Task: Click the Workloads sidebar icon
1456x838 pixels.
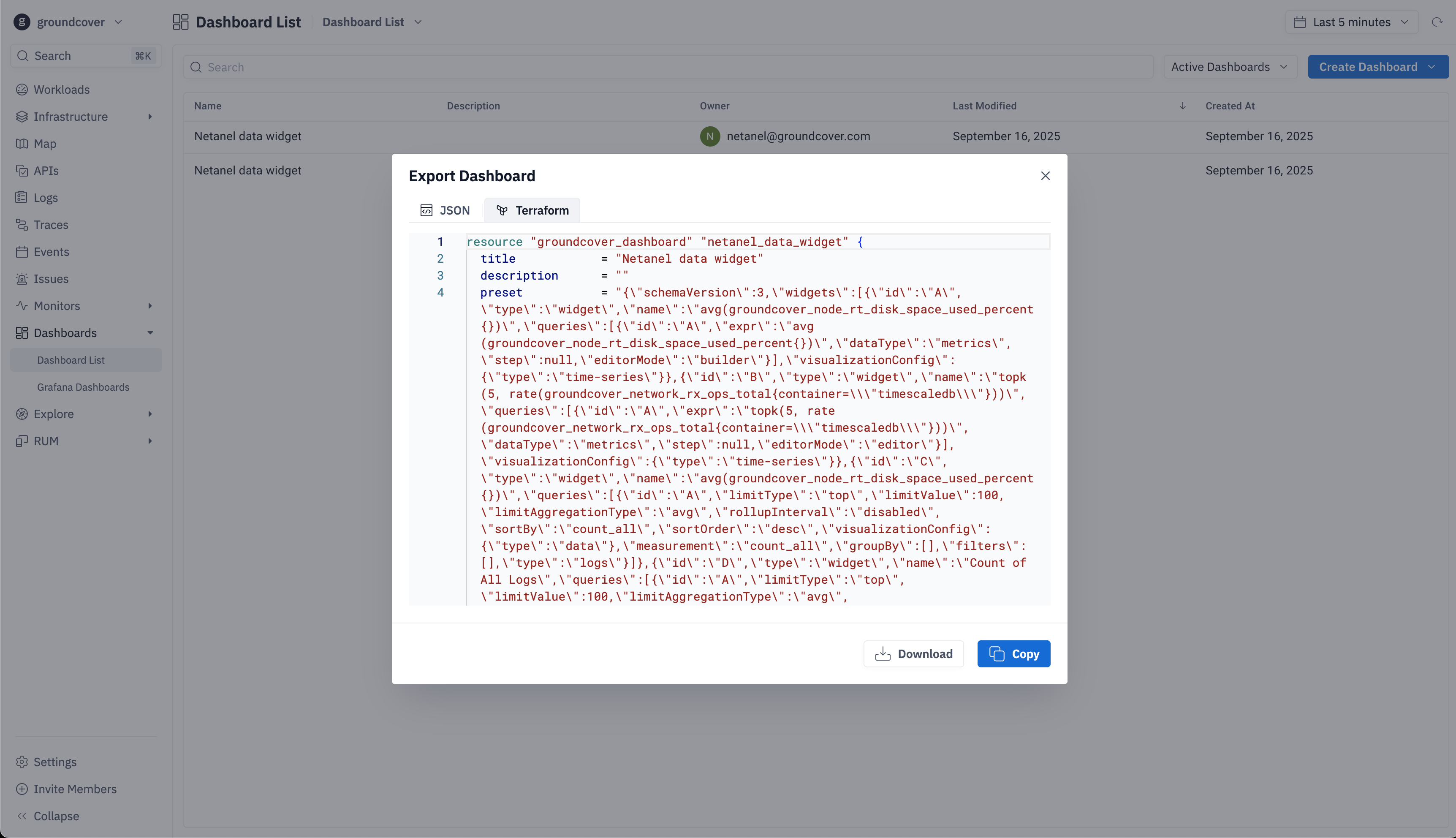Action: 22,90
